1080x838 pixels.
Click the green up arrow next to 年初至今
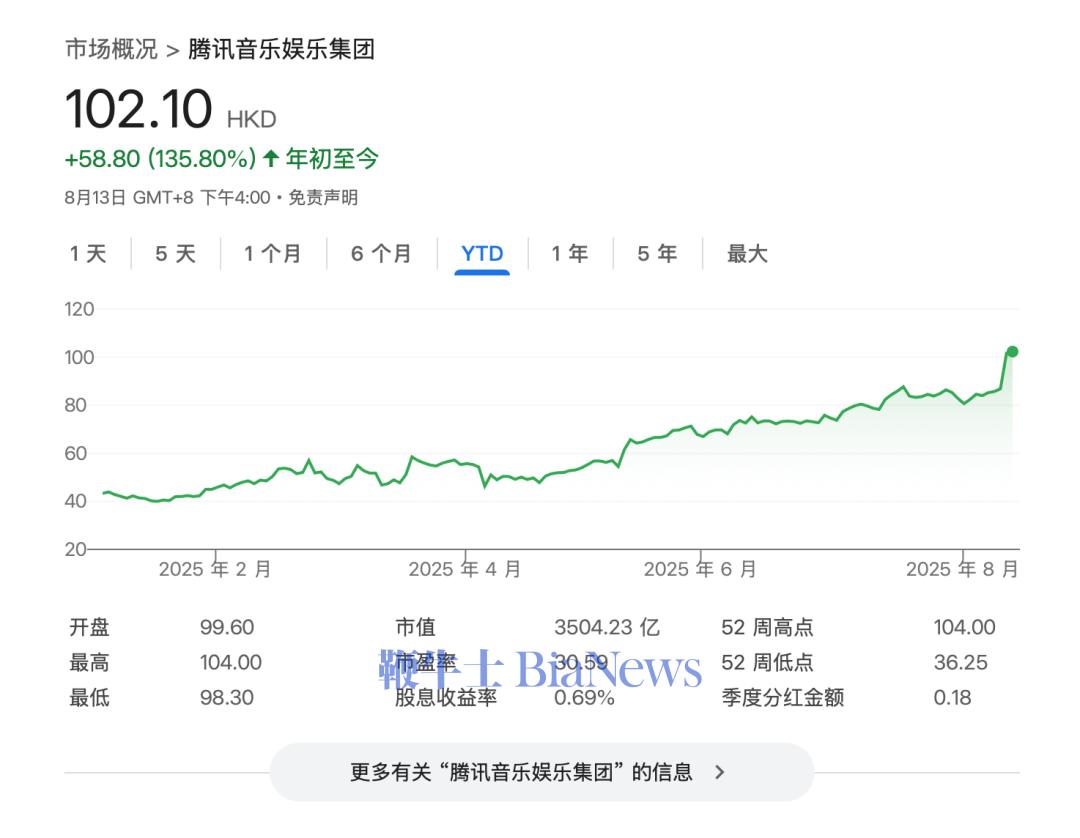(x=271, y=158)
